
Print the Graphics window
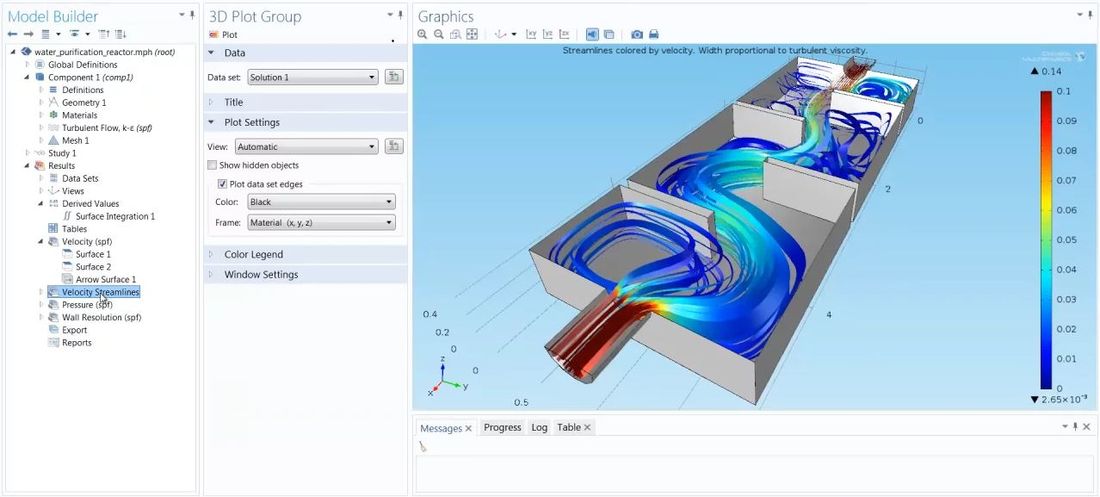click(653, 34)
